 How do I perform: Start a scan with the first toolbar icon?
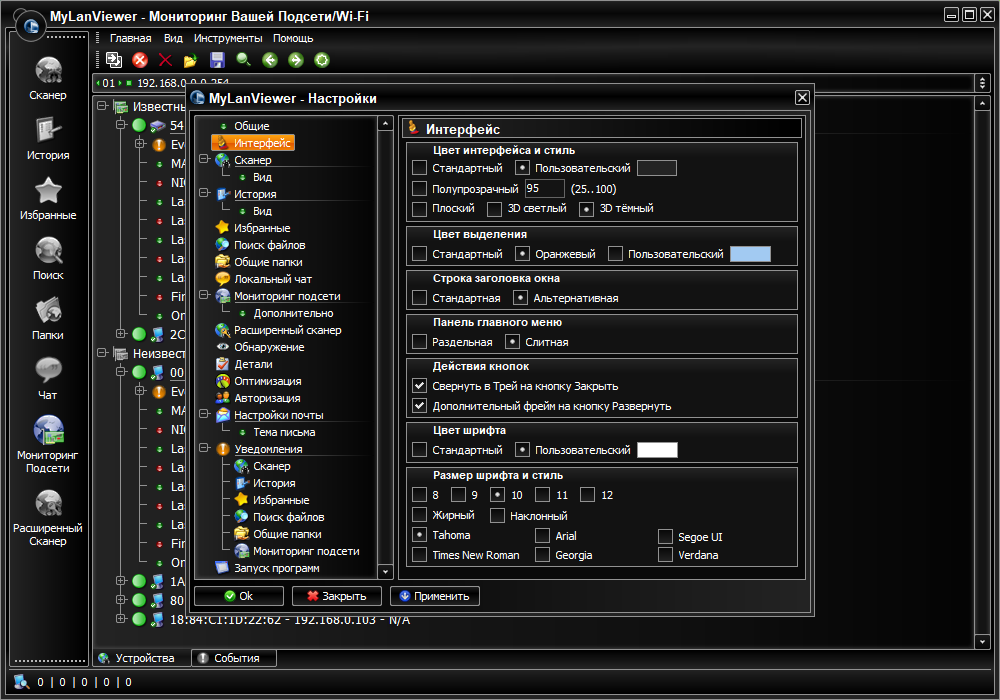pos(114,60)
